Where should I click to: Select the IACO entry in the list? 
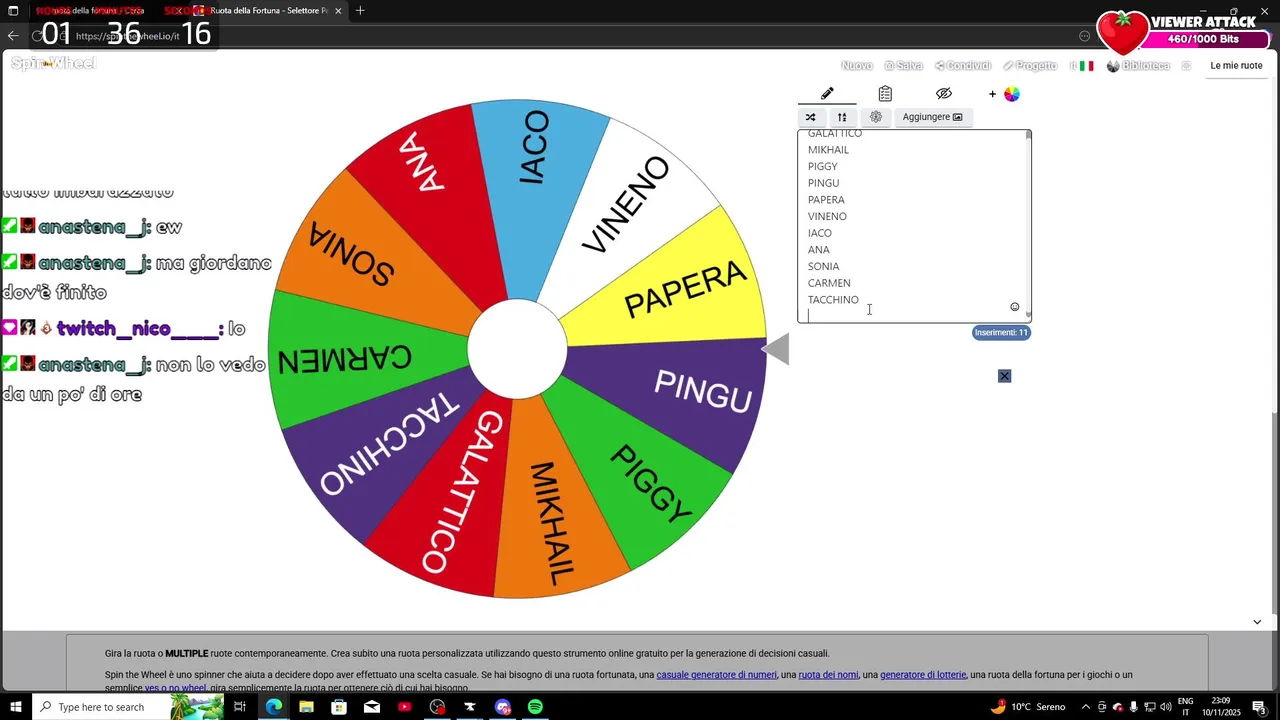(x=820, y=233)
